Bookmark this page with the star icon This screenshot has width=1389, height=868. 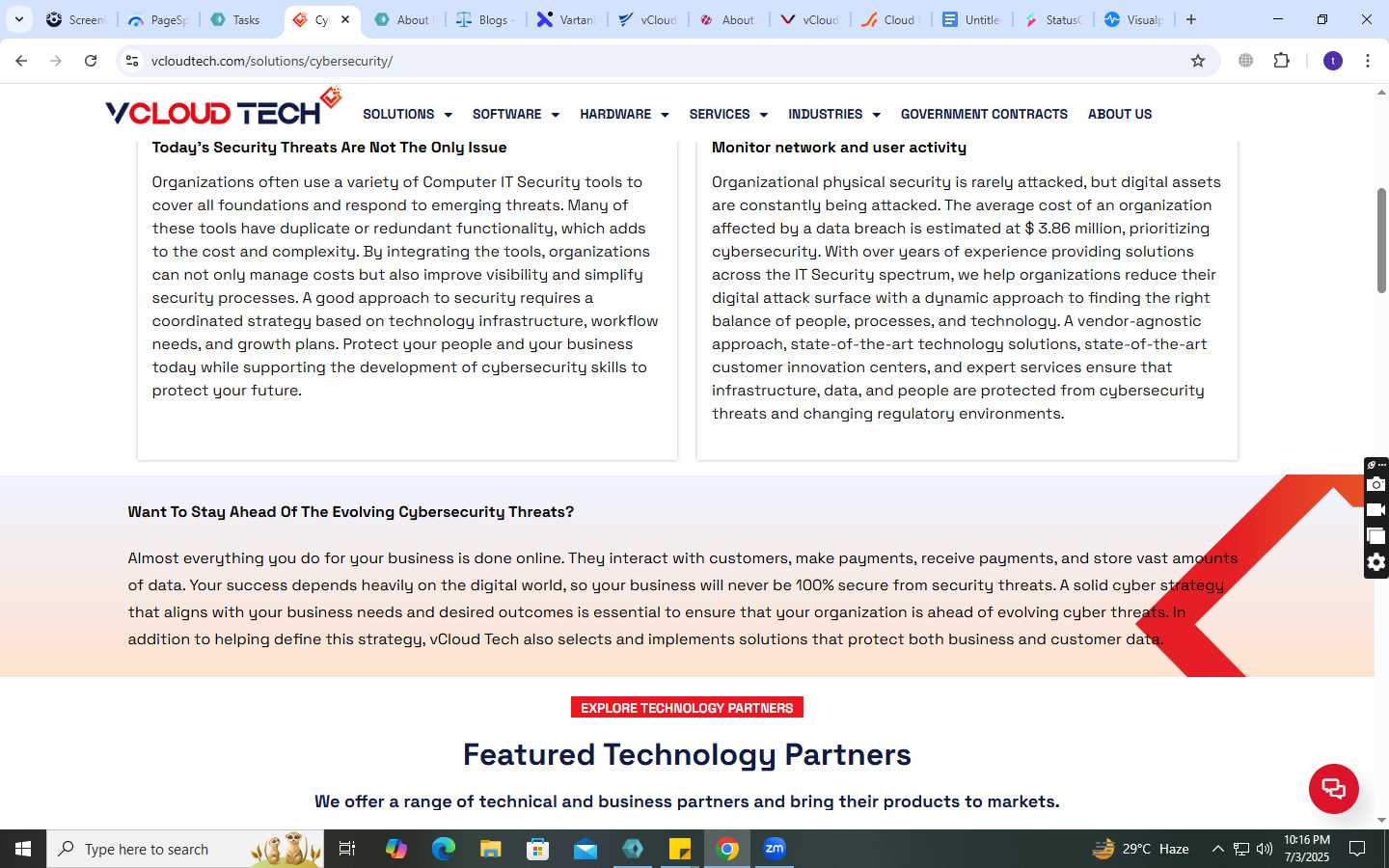(x=1198, y=61)
